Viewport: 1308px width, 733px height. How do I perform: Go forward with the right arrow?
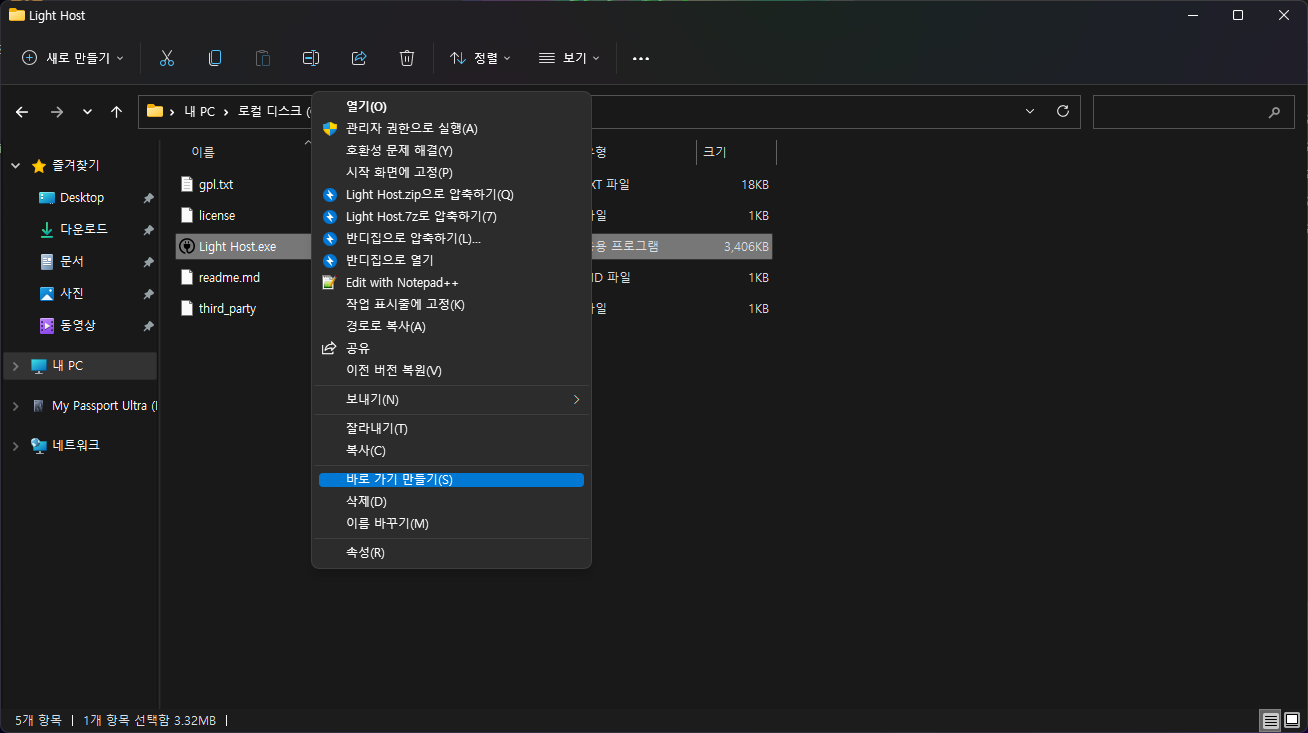pyautogui.click(x=57, y=112)
